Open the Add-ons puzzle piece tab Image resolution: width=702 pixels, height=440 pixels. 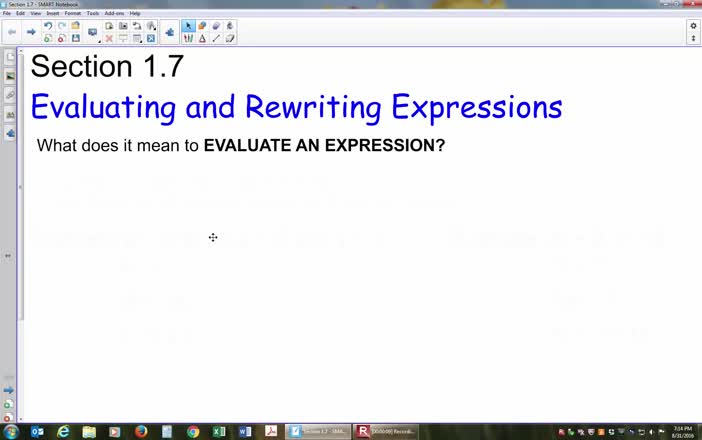10,132
